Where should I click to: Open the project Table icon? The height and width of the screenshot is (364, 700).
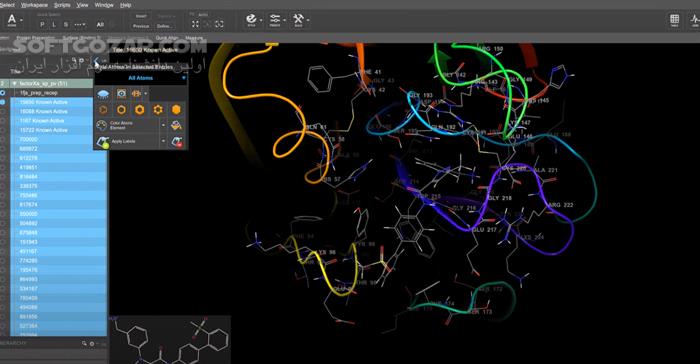(675, 20)
